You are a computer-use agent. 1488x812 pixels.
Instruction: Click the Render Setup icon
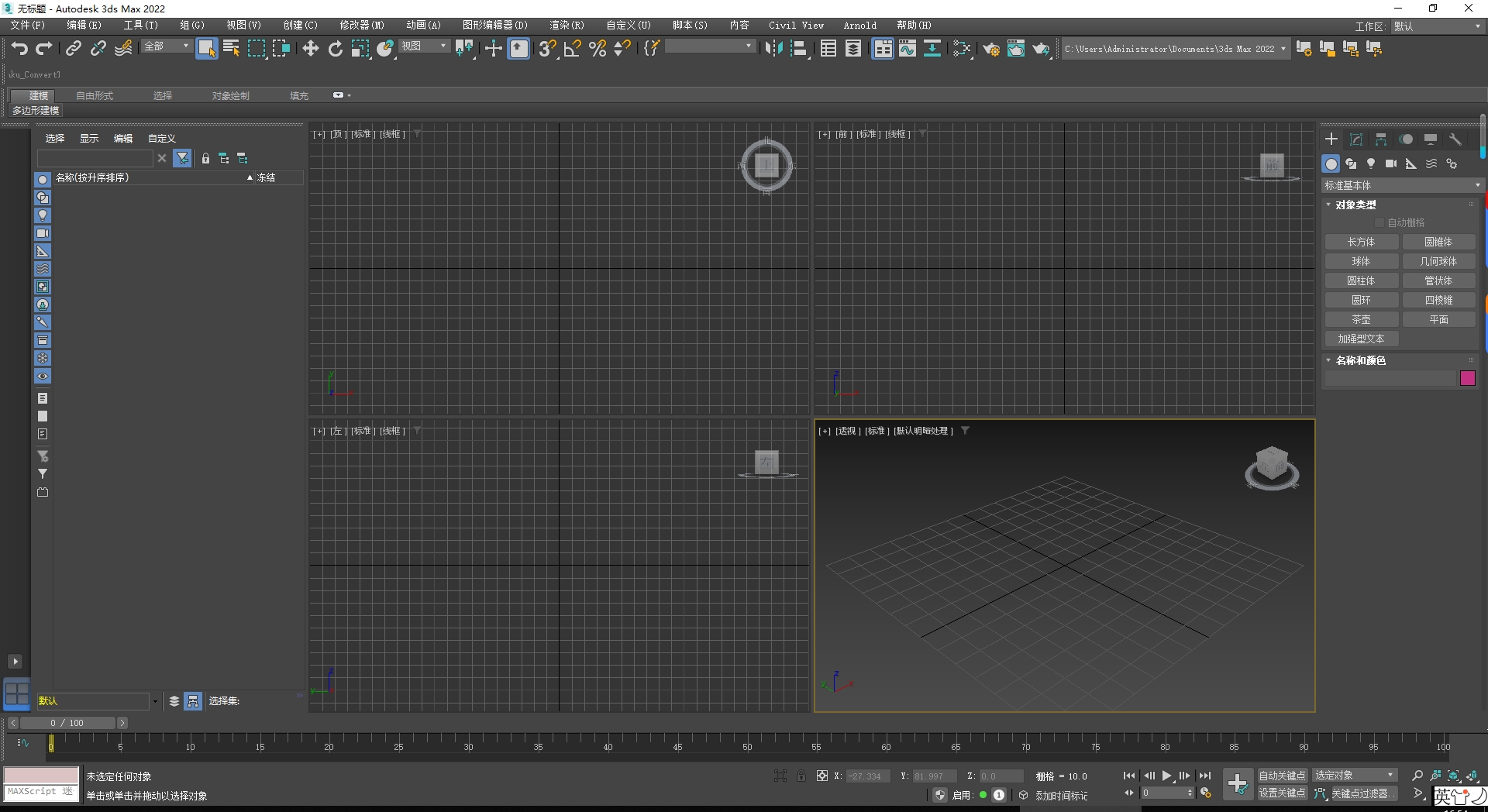pos(991,48)
